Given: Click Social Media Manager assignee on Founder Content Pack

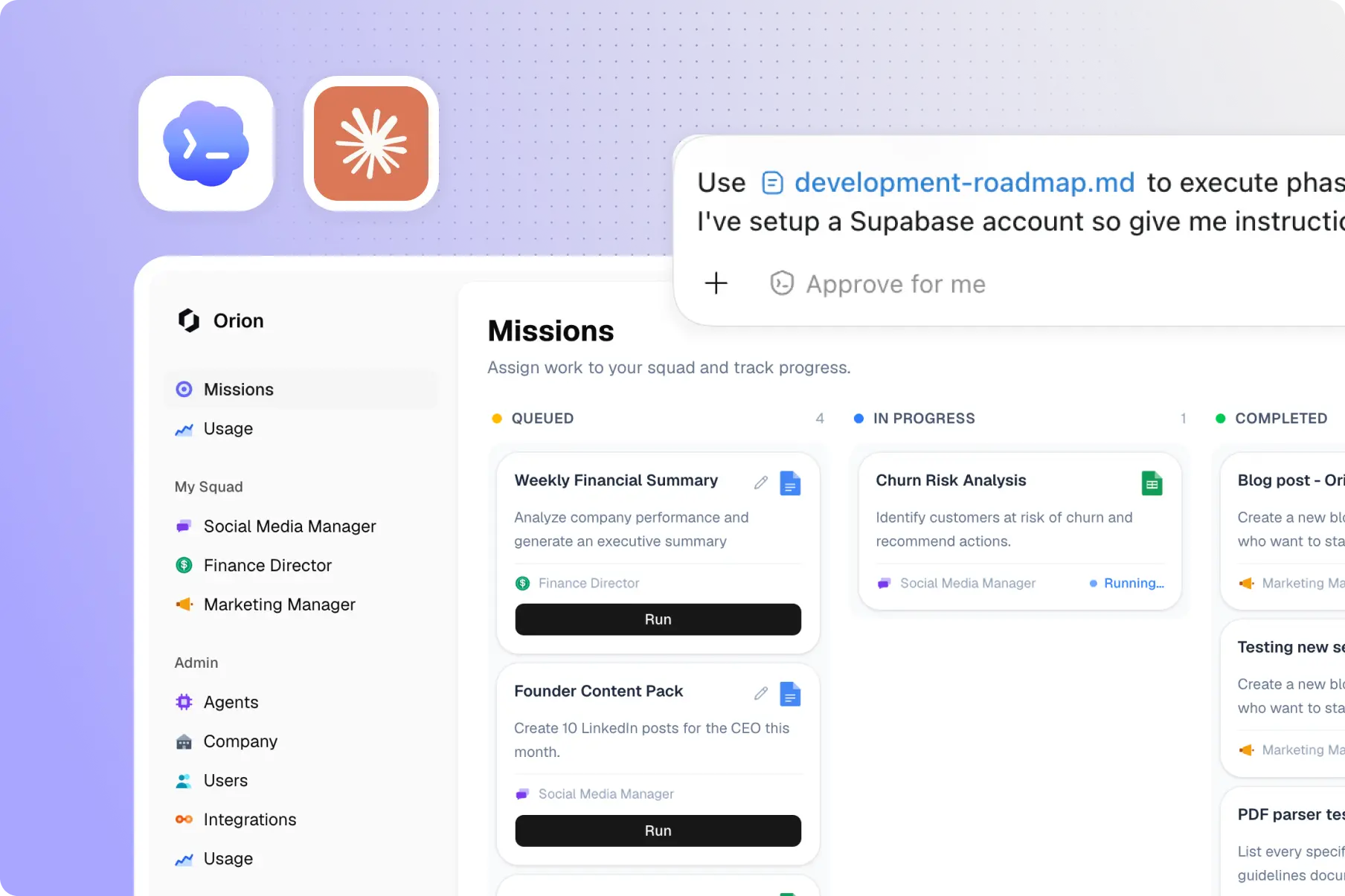Looking at the screenshot, I should pos(594,794).
